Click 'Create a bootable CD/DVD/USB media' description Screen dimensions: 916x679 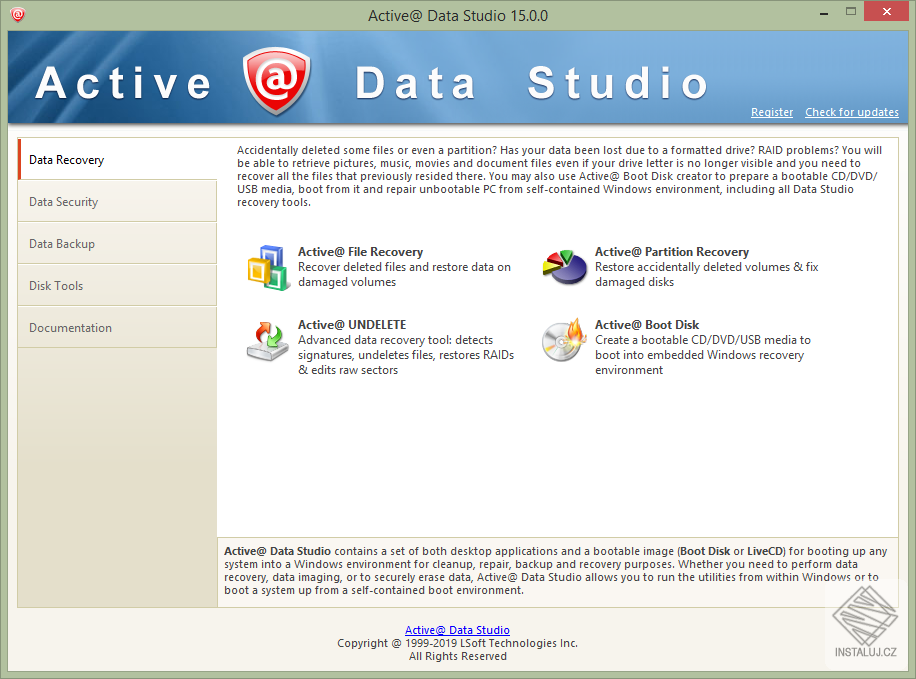click(703, 355)
